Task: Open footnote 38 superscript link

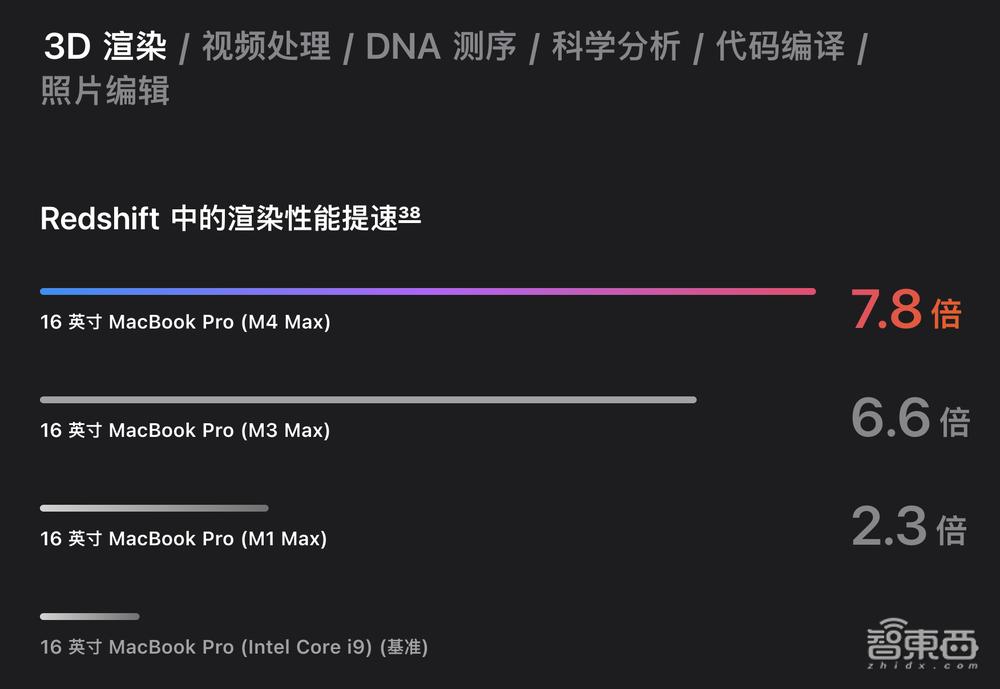Action: 410,213
